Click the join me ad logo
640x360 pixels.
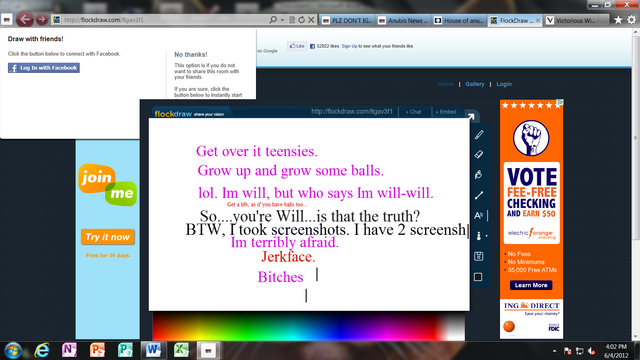(107, 184)
